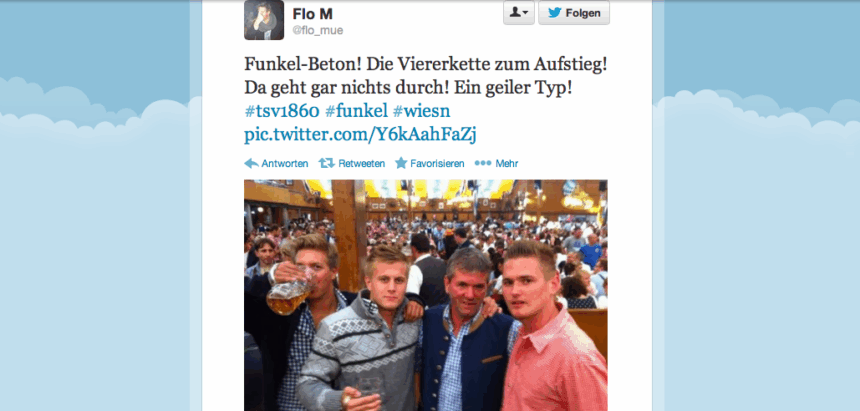Click the reply arrow icon
Viewport: 860px width, 411px height.
[x=251, y=164]
